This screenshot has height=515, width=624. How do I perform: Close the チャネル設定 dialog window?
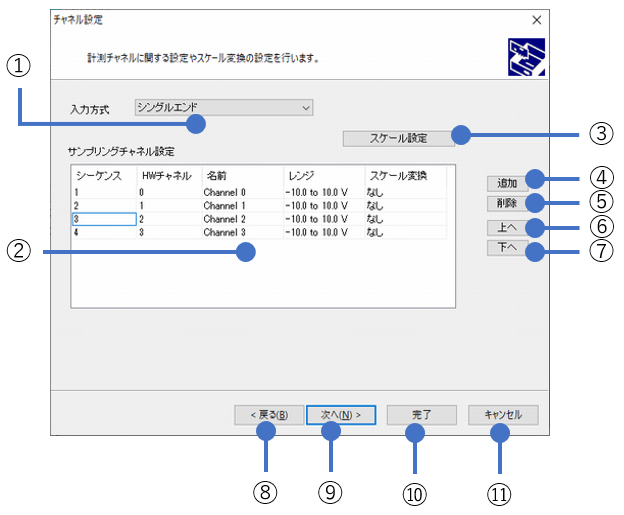point(536,19)
